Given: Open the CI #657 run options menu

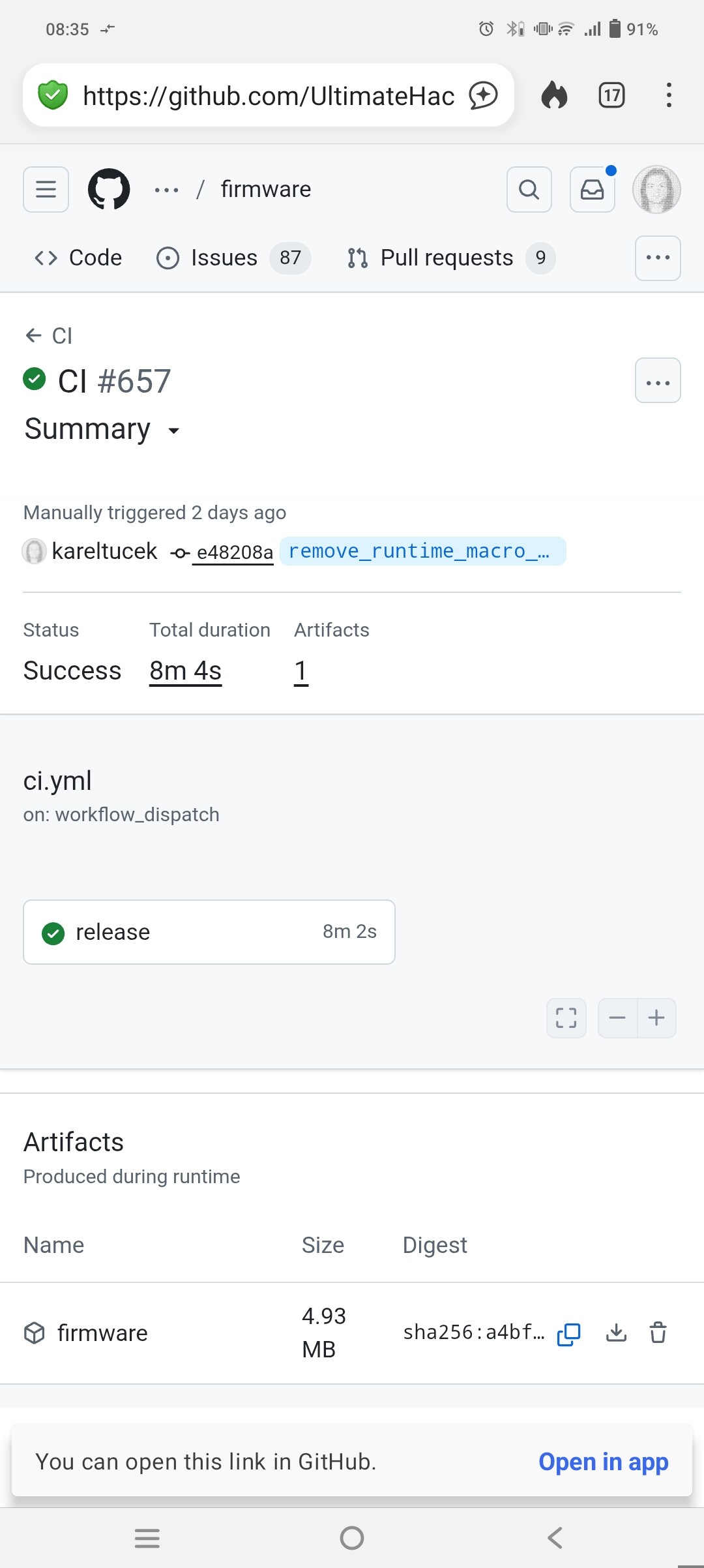Looking at the screenshot, I should tap(658, 381).
